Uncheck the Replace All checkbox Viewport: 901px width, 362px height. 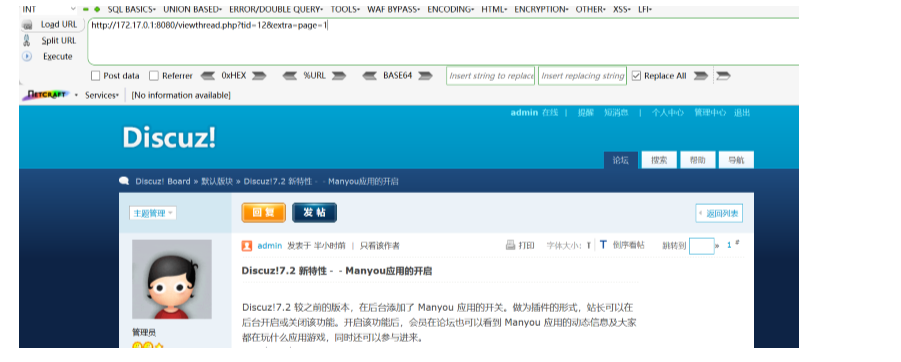[x=636, y=76]
